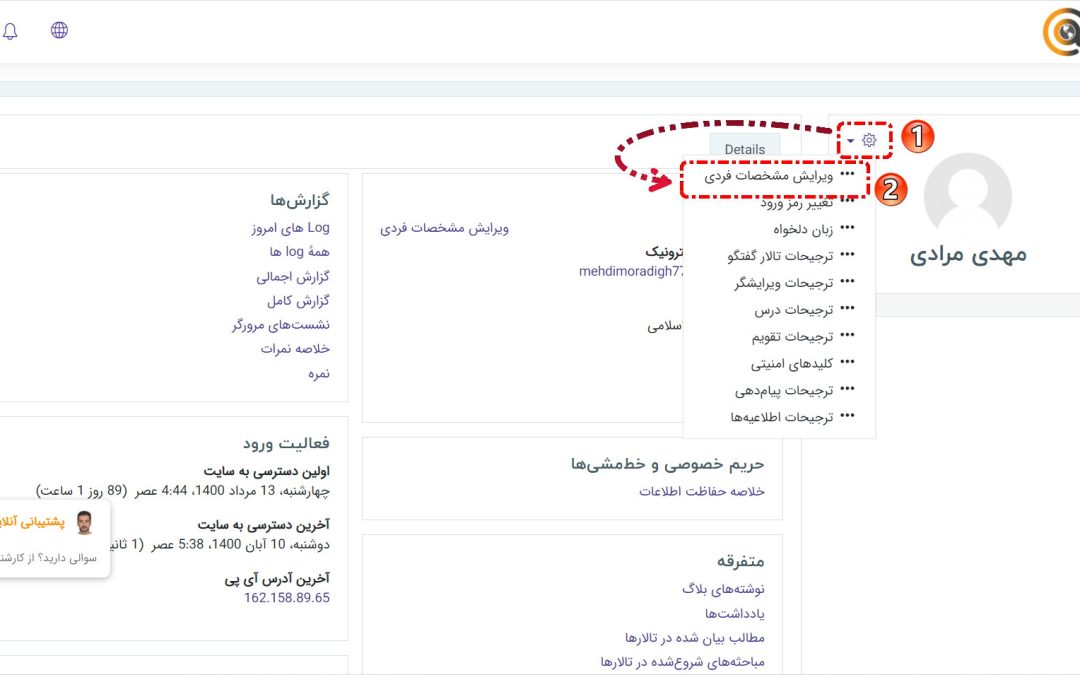Open the online support chat avatar
Viewport: 1080px width, 675px height.
[x=84, y=523]
